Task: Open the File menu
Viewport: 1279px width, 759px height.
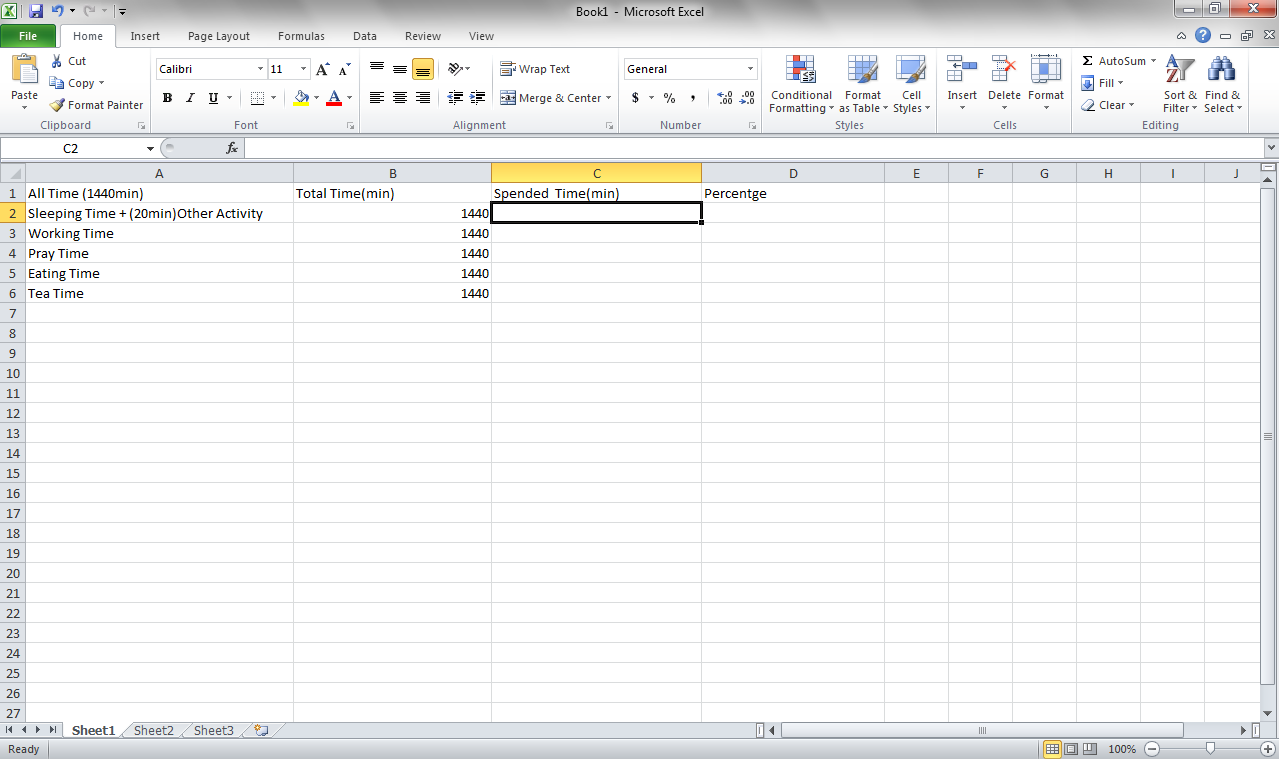Action: click(x=28, y=35)
